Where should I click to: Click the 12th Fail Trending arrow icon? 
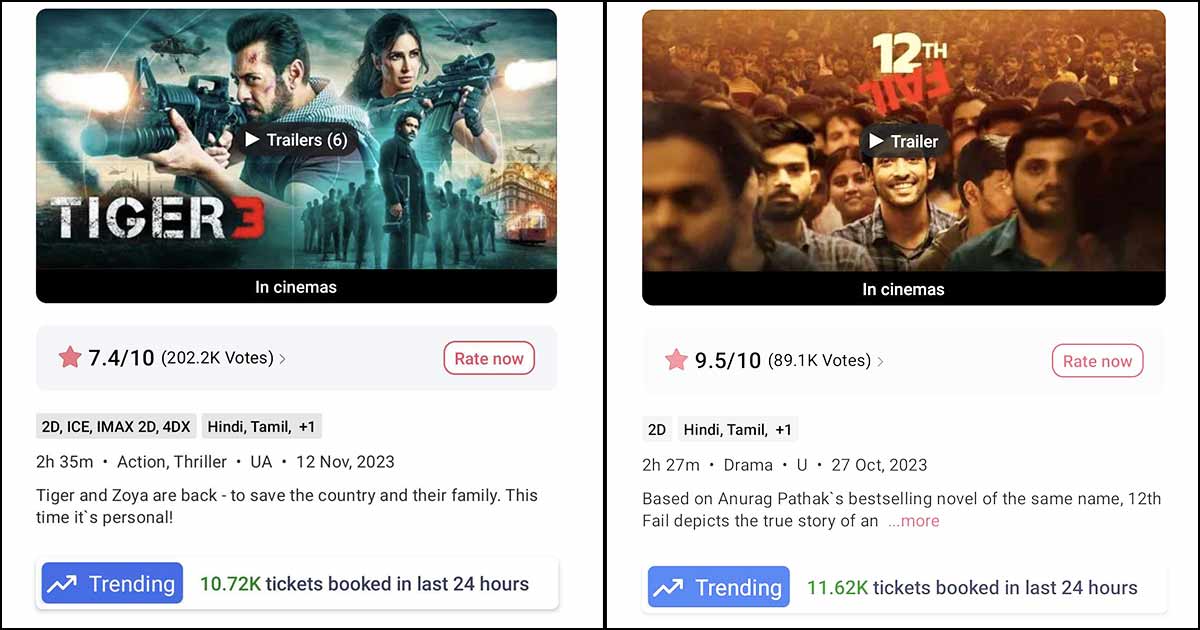(669, 588)
